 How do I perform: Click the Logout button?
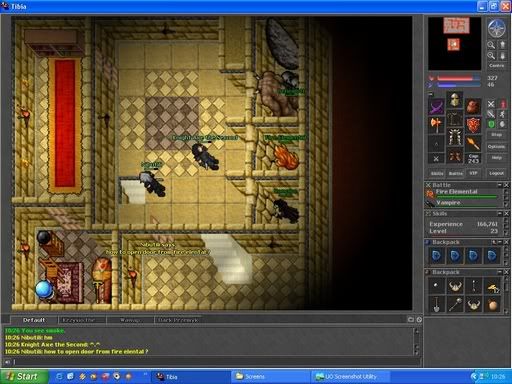(x=496, y=173)
